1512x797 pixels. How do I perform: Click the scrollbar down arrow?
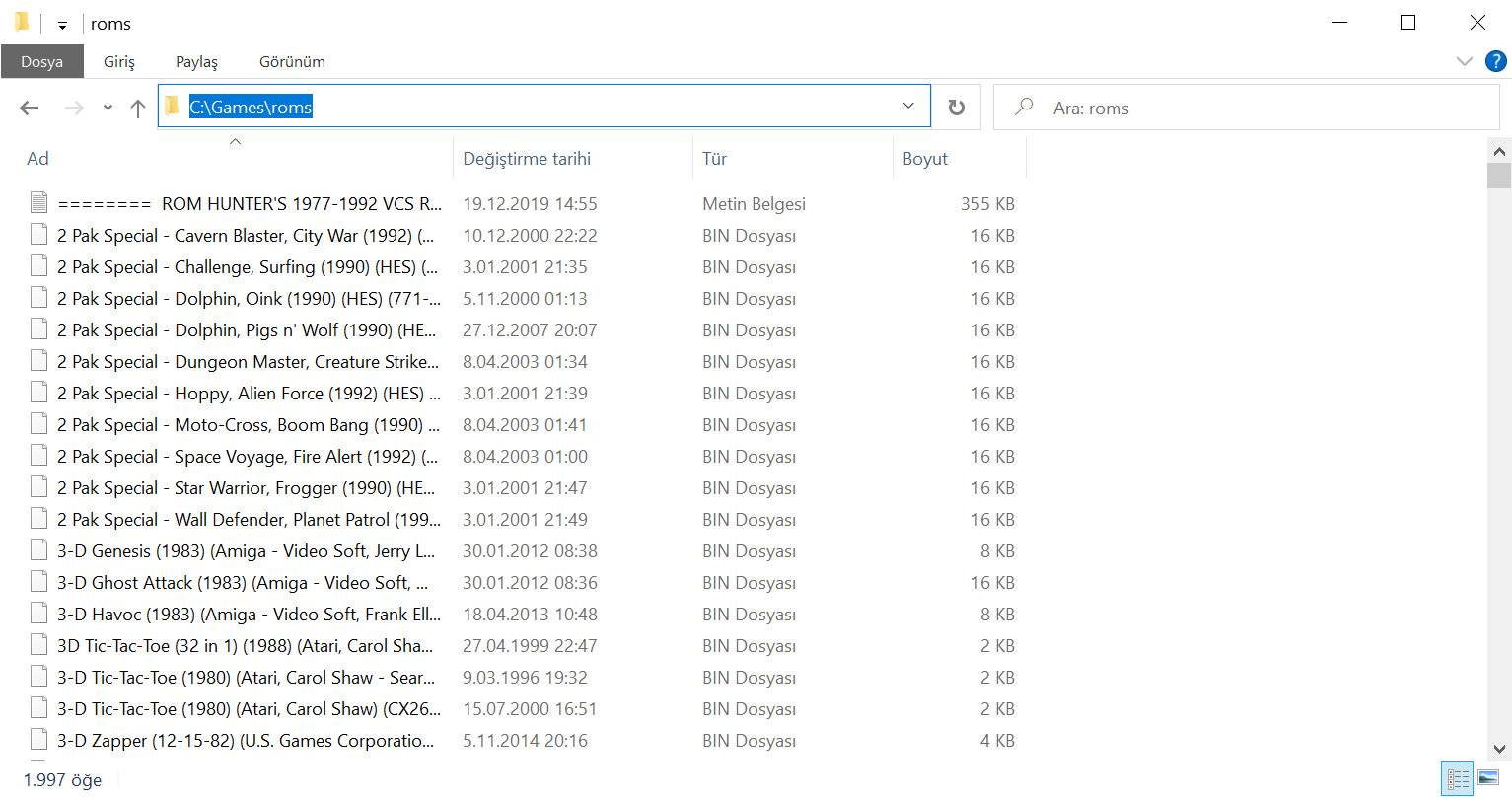(x=1499, y=749)
